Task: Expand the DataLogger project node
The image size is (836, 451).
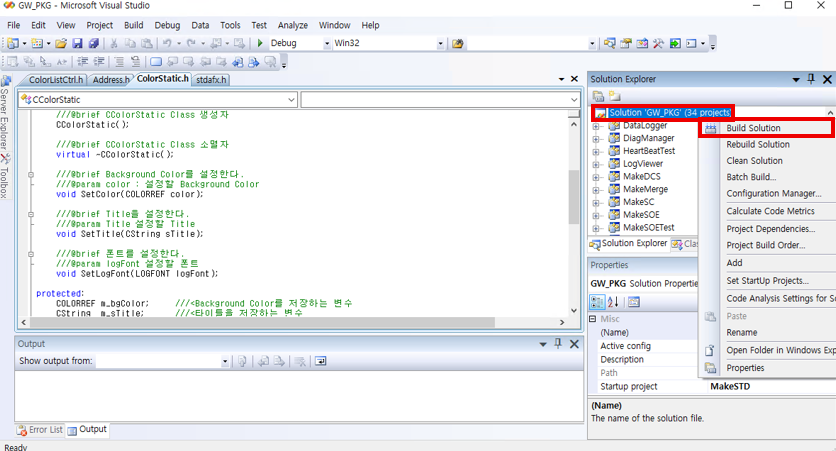Action: 597,126
